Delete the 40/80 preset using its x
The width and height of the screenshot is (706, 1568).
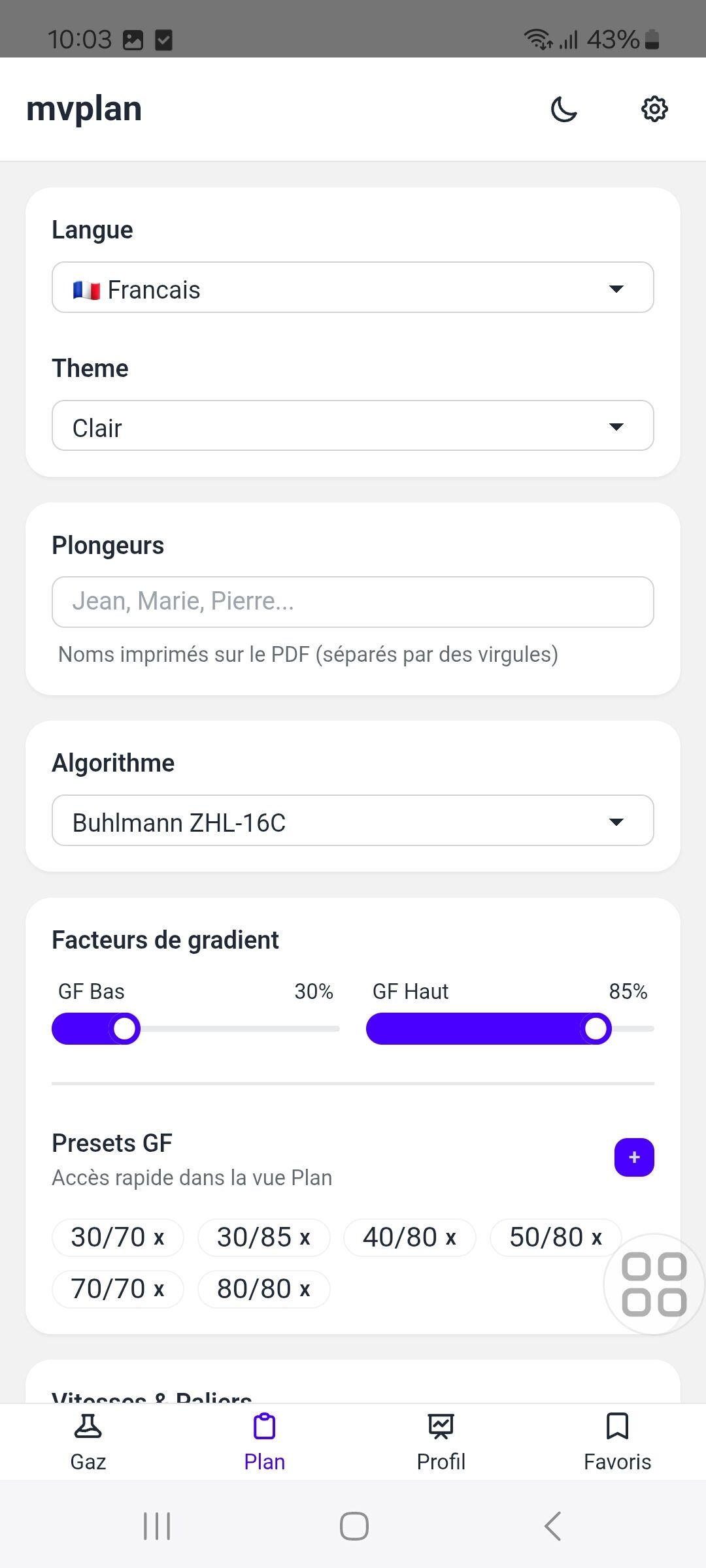click(x=450, y=1238)
